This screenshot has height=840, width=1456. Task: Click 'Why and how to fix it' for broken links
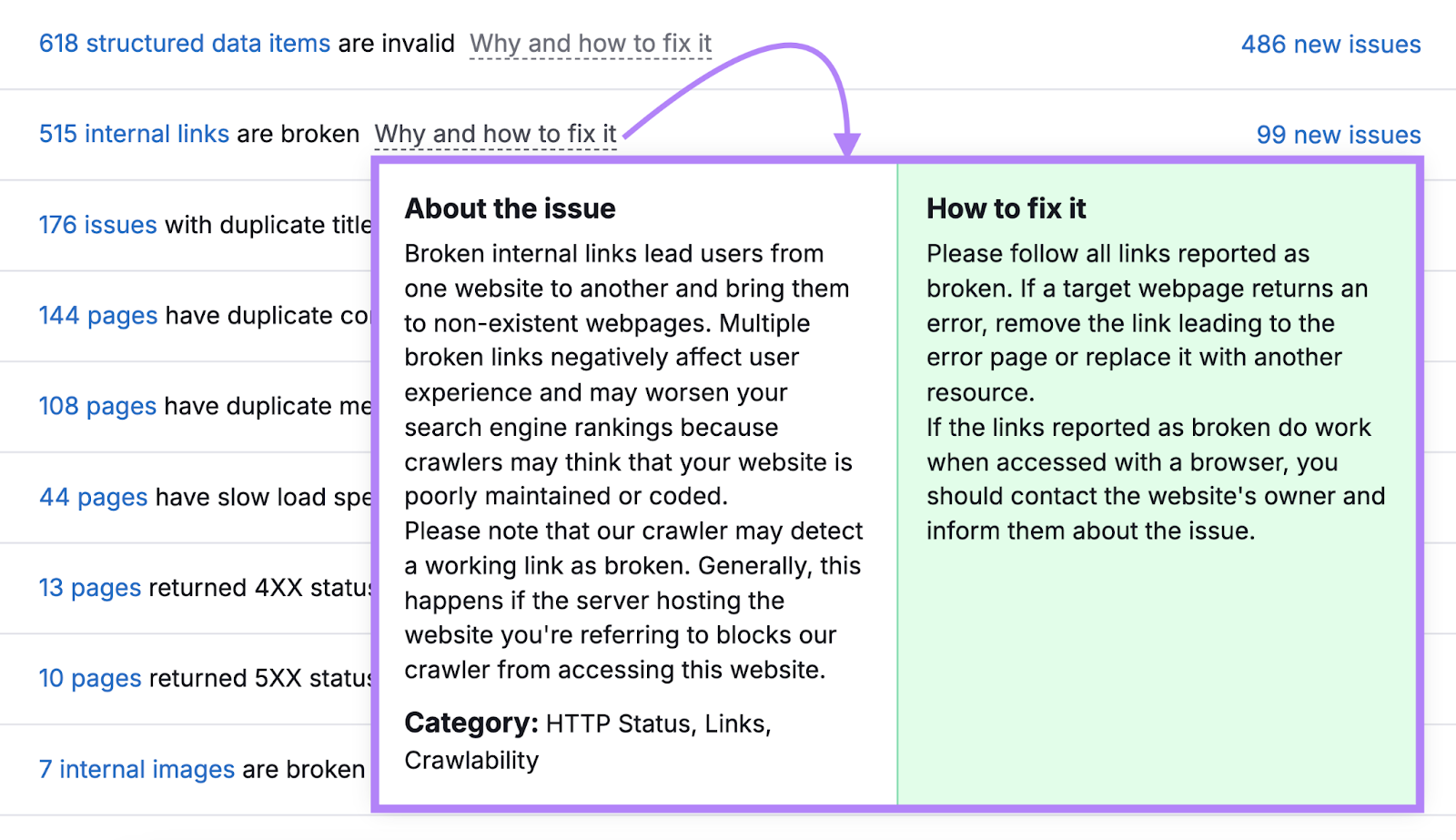(495, 134)
